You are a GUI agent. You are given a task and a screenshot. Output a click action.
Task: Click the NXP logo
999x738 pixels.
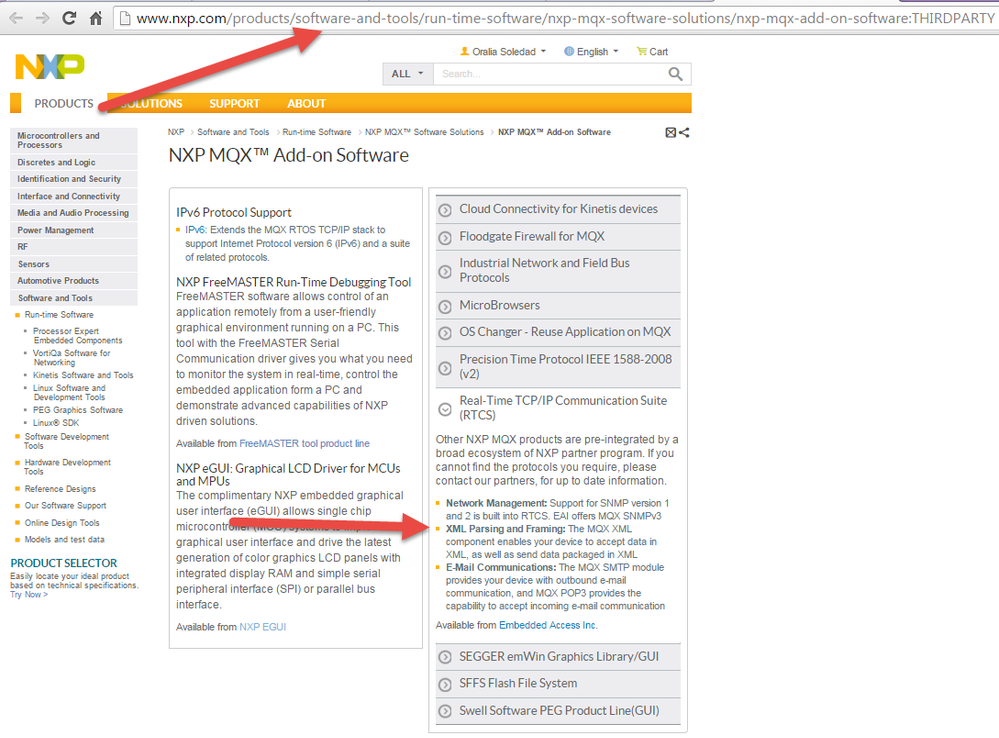click(50, 67)
